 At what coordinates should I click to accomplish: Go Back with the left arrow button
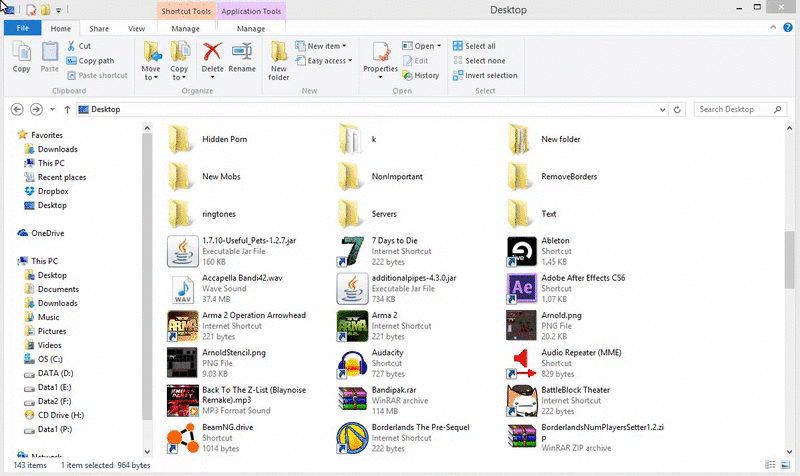tap(17, 109)
